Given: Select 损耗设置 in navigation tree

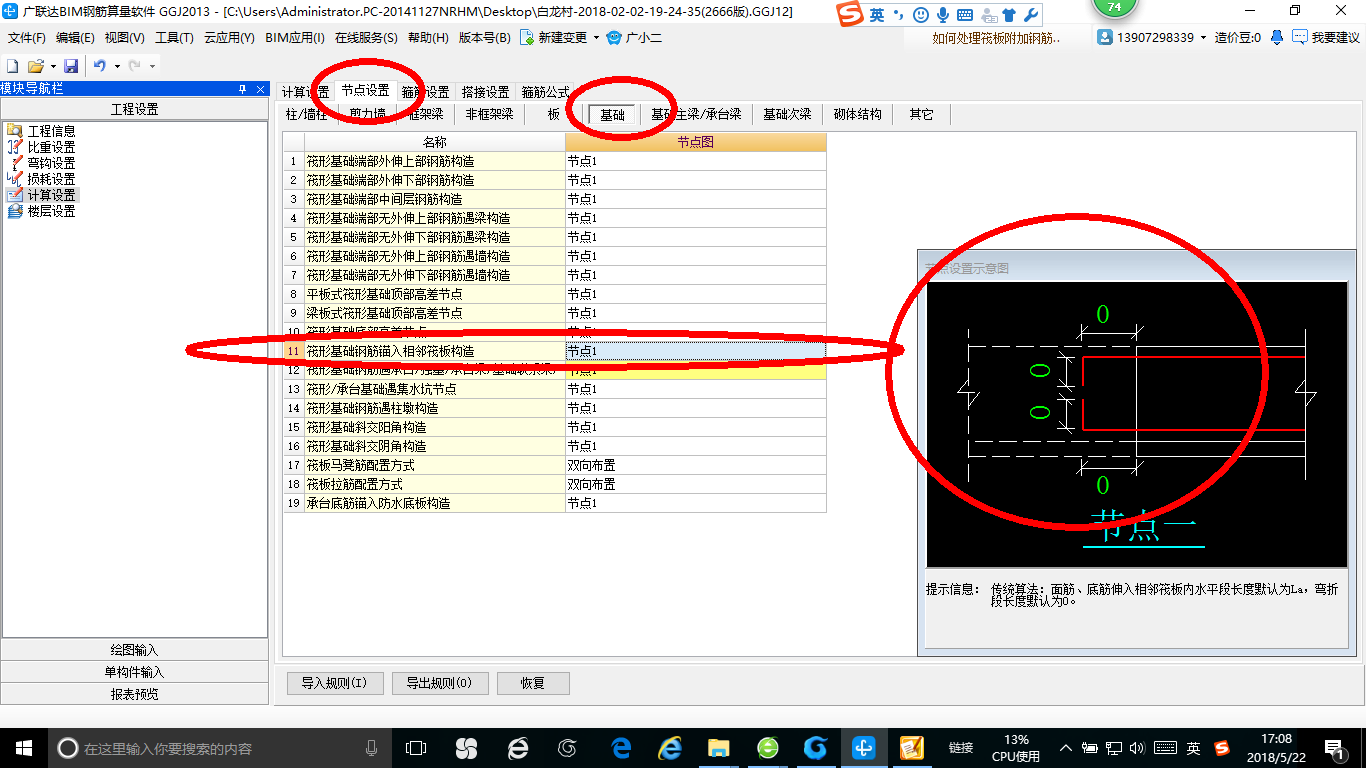Looking at the screenshot, I should point(51,179).
